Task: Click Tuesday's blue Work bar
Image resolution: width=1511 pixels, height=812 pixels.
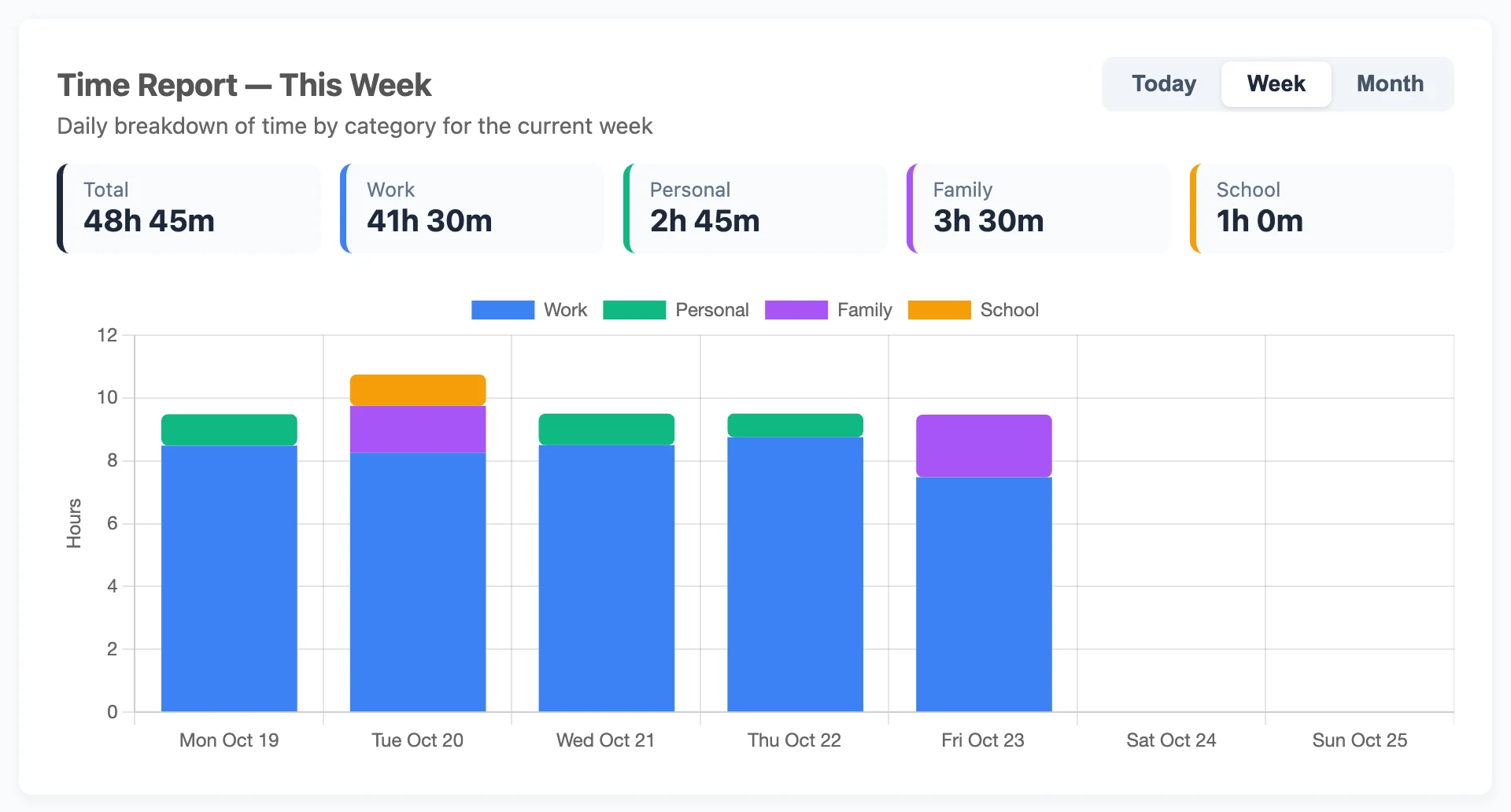Action: [x=418, y=582]
